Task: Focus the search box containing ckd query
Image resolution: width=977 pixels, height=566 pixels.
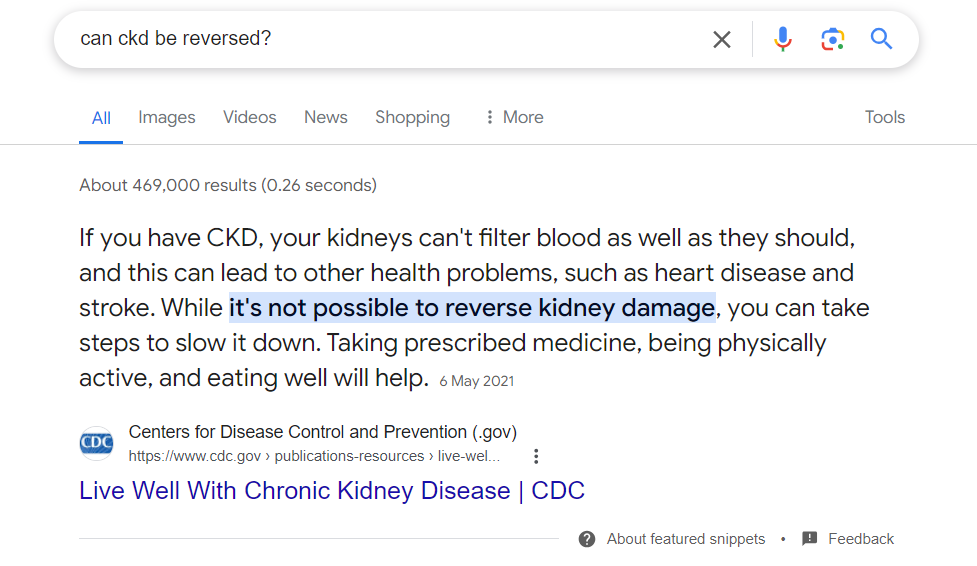Action: click(380, 40)
